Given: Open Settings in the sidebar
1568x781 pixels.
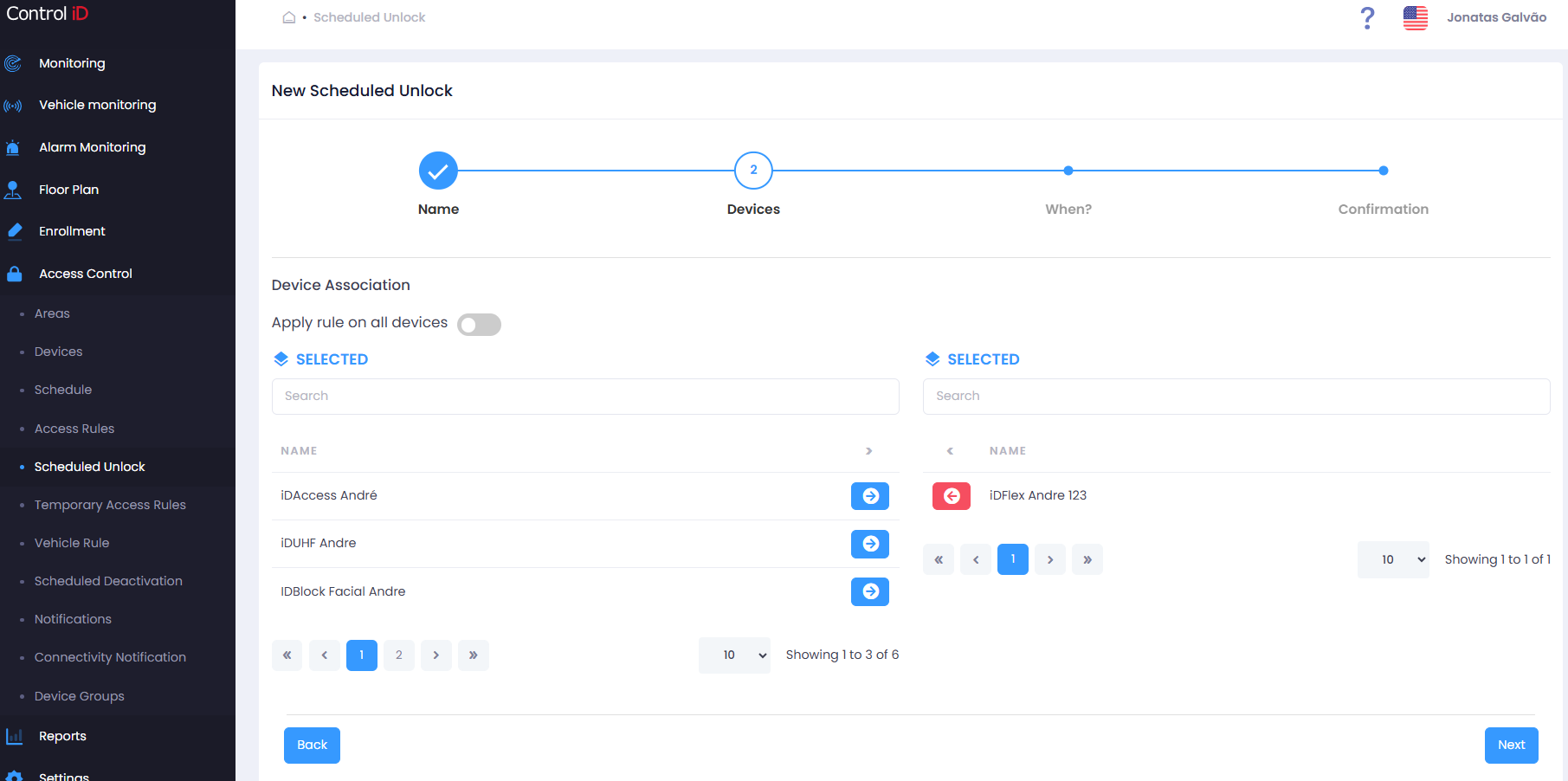Looking at the screenshot, I should (64, 776).
